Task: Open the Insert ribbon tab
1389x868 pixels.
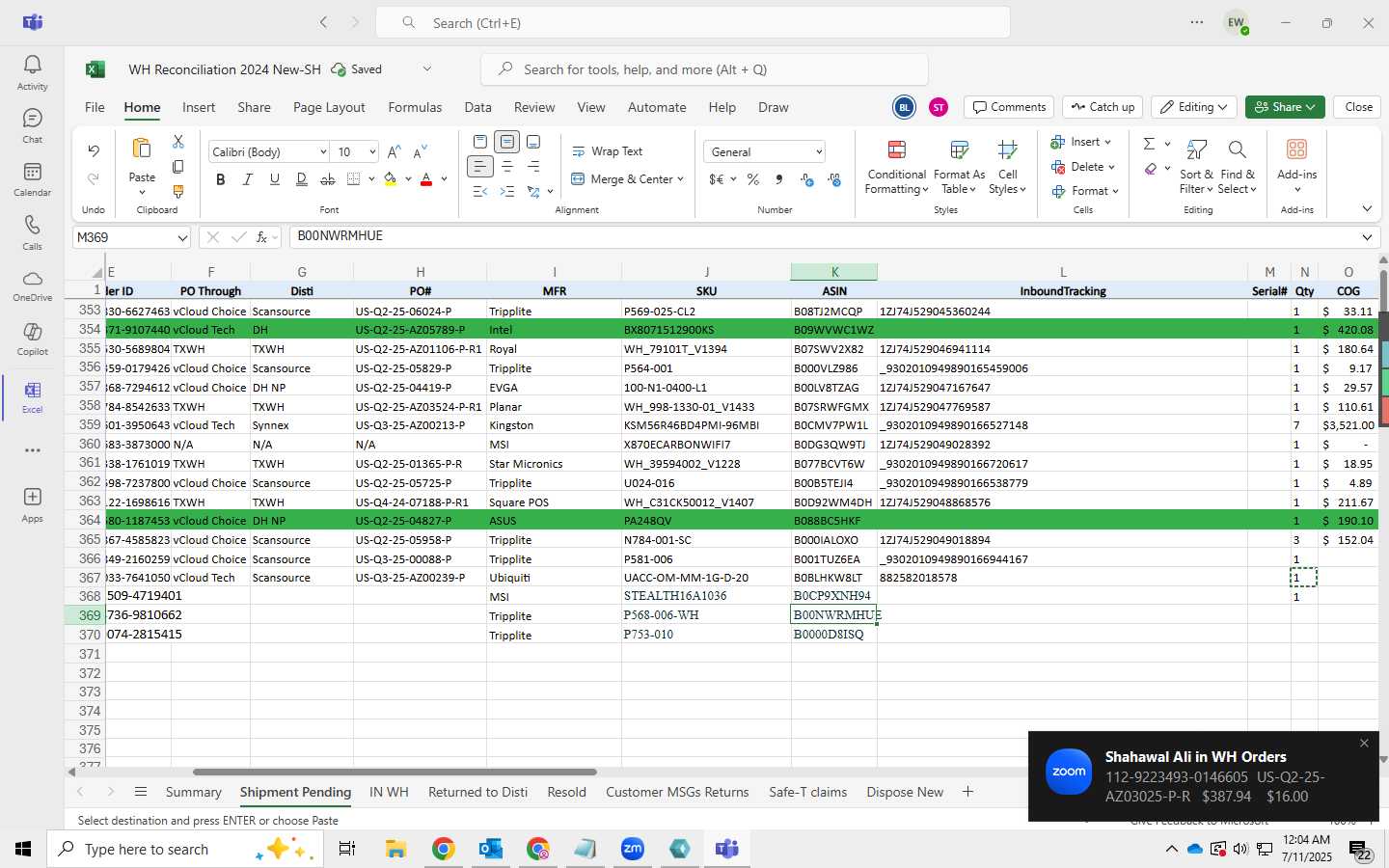Action: [199, 107]
